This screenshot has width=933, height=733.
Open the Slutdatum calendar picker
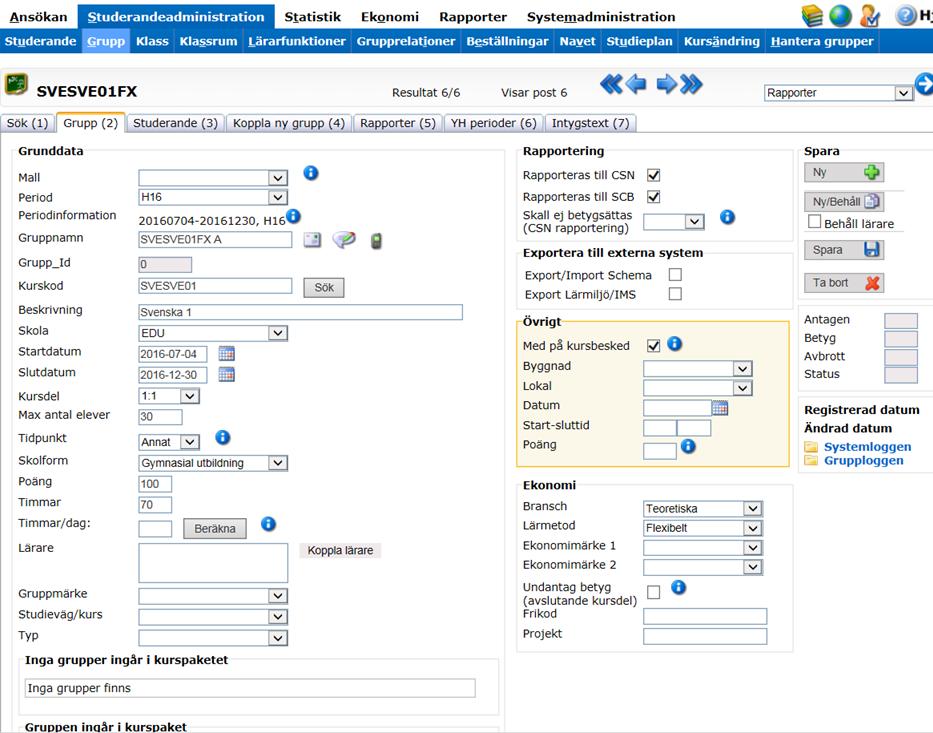(227, 374)
